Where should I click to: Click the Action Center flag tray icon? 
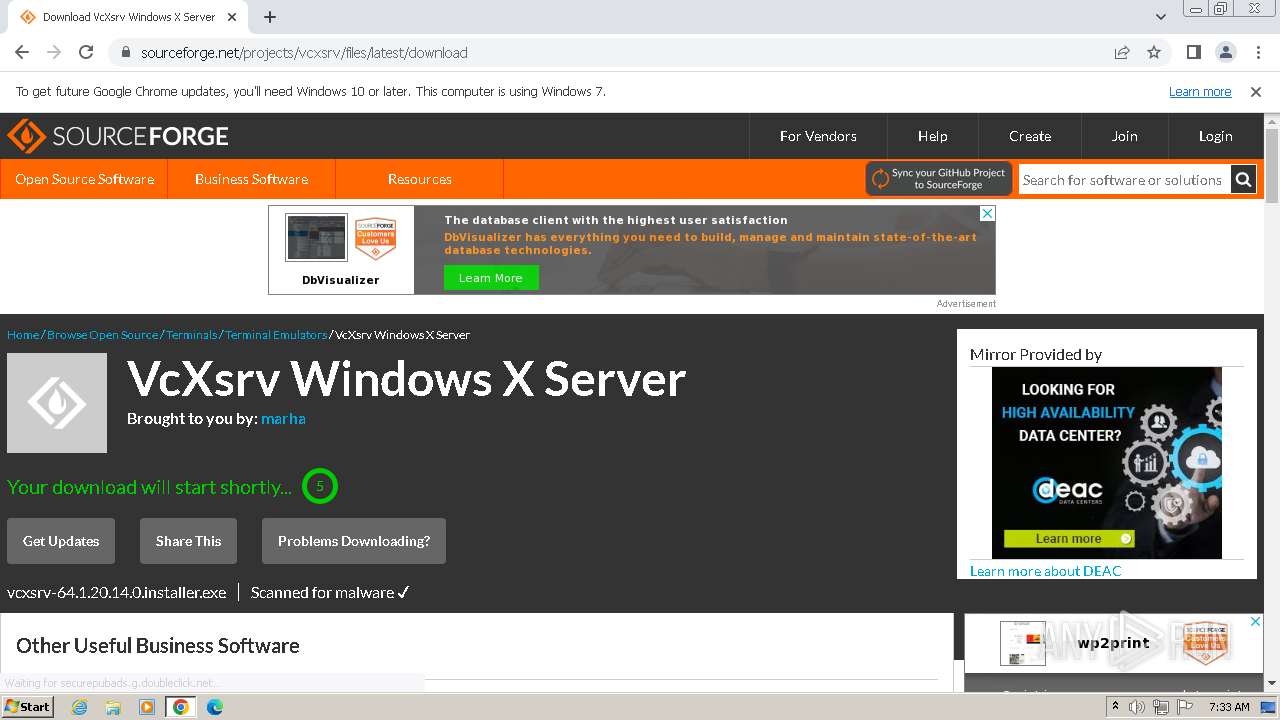pyautogui.click(x=1185, y=707)
